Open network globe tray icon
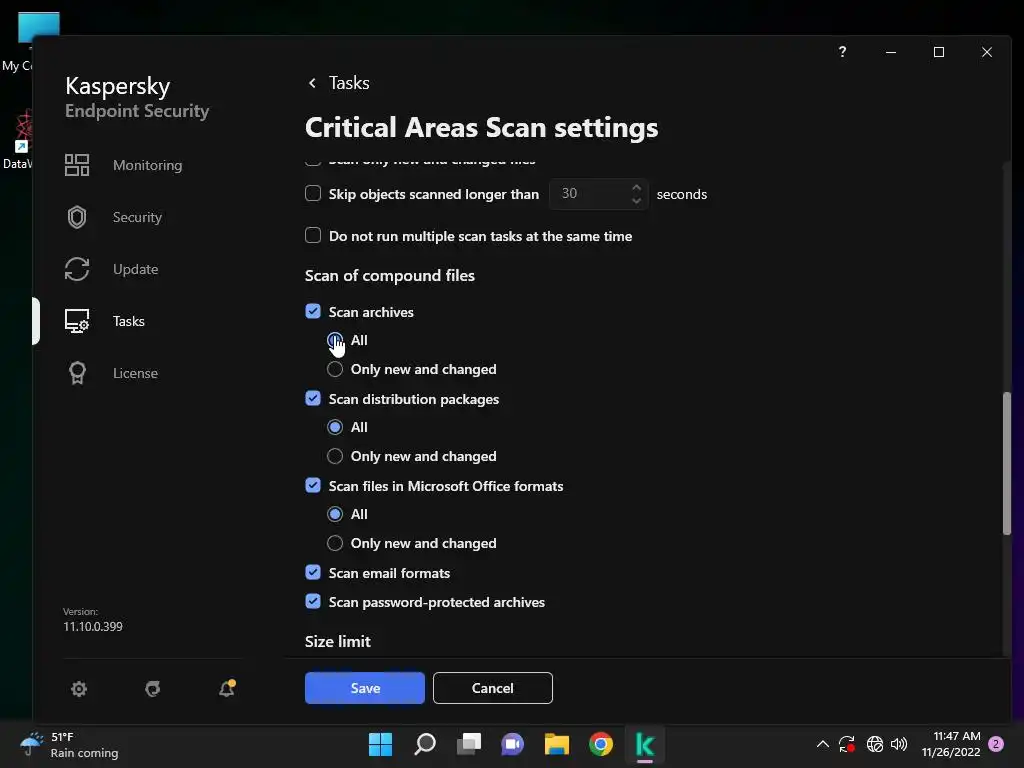 [874, 744]
